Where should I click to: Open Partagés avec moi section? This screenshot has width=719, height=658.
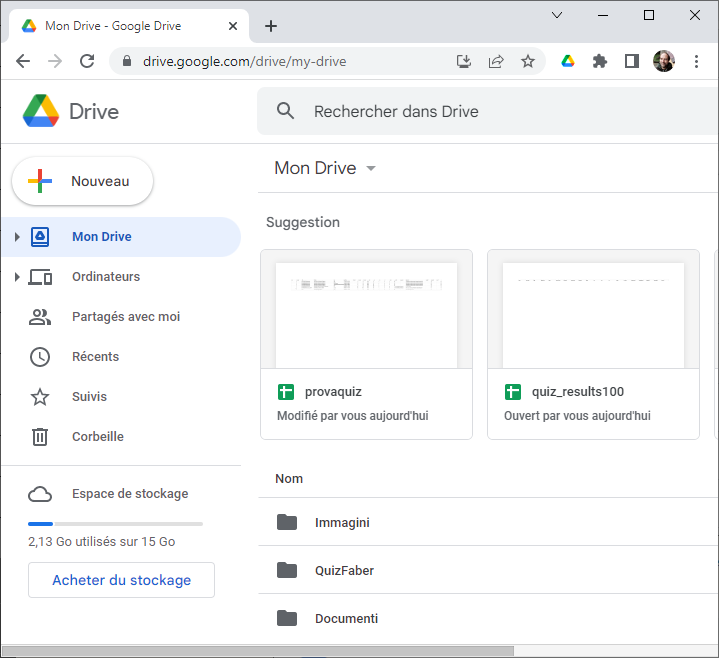tap(125, 317)
